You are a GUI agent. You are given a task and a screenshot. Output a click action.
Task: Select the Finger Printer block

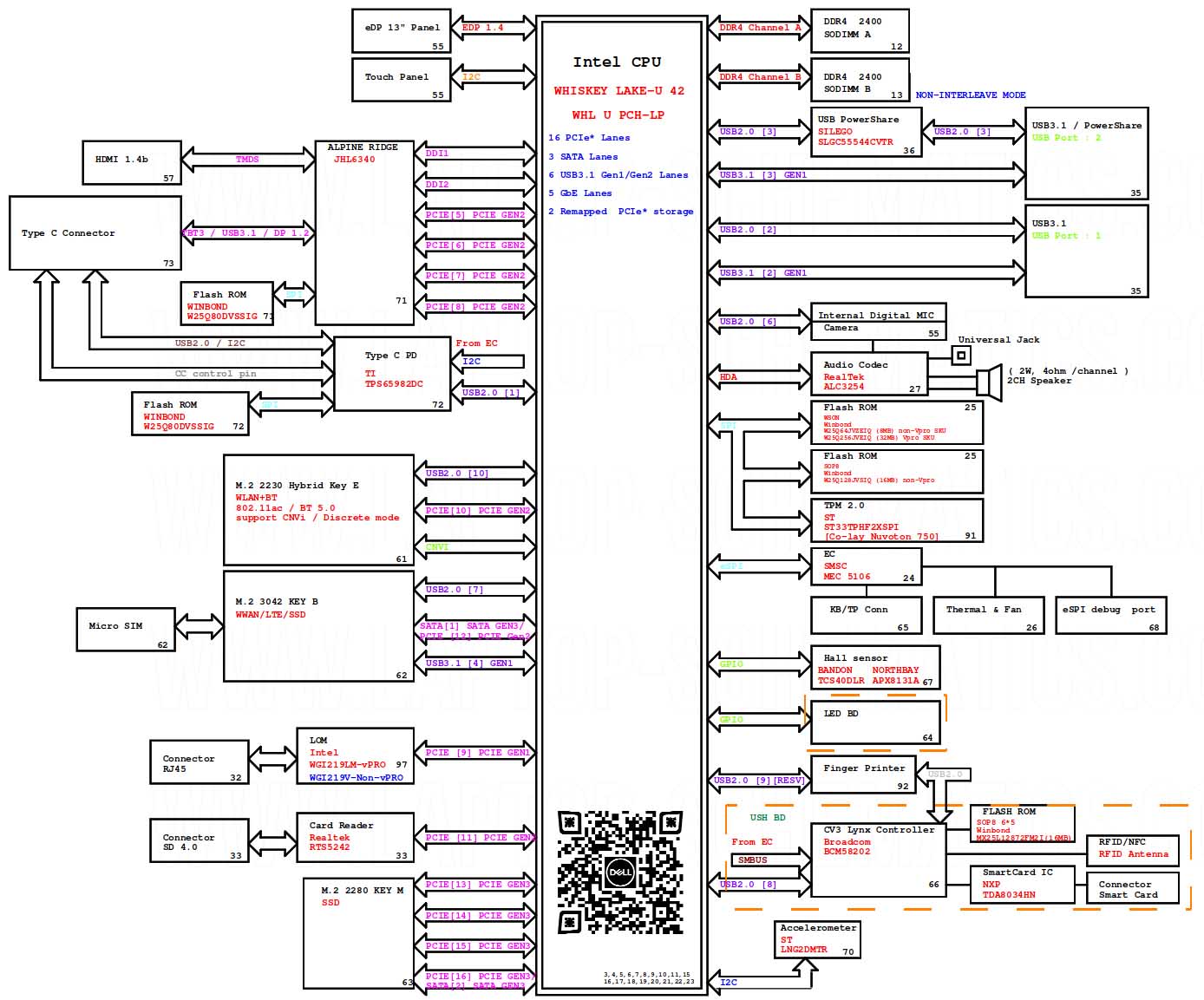[x=863, y=775]
